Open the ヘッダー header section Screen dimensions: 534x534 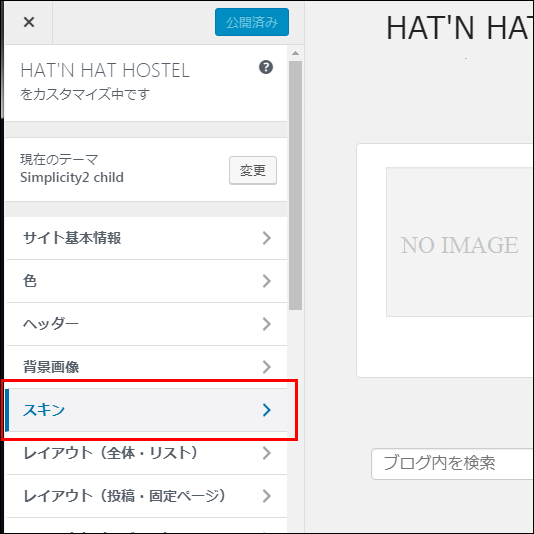coord(146,324)
